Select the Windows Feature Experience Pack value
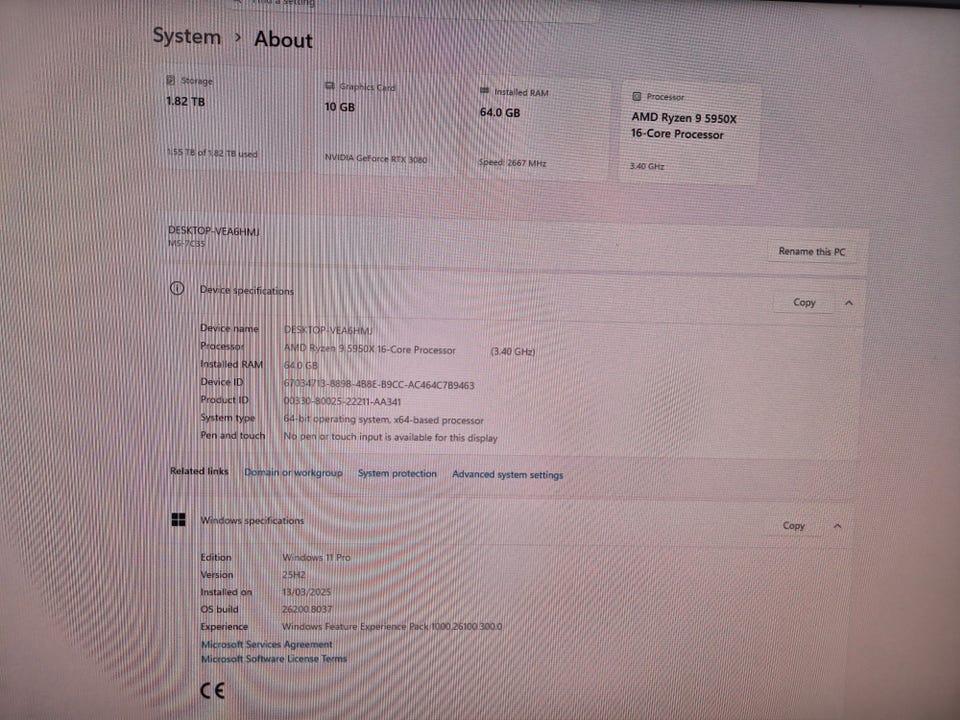Viewport: 960px width, 720px height. click(392, 626)
